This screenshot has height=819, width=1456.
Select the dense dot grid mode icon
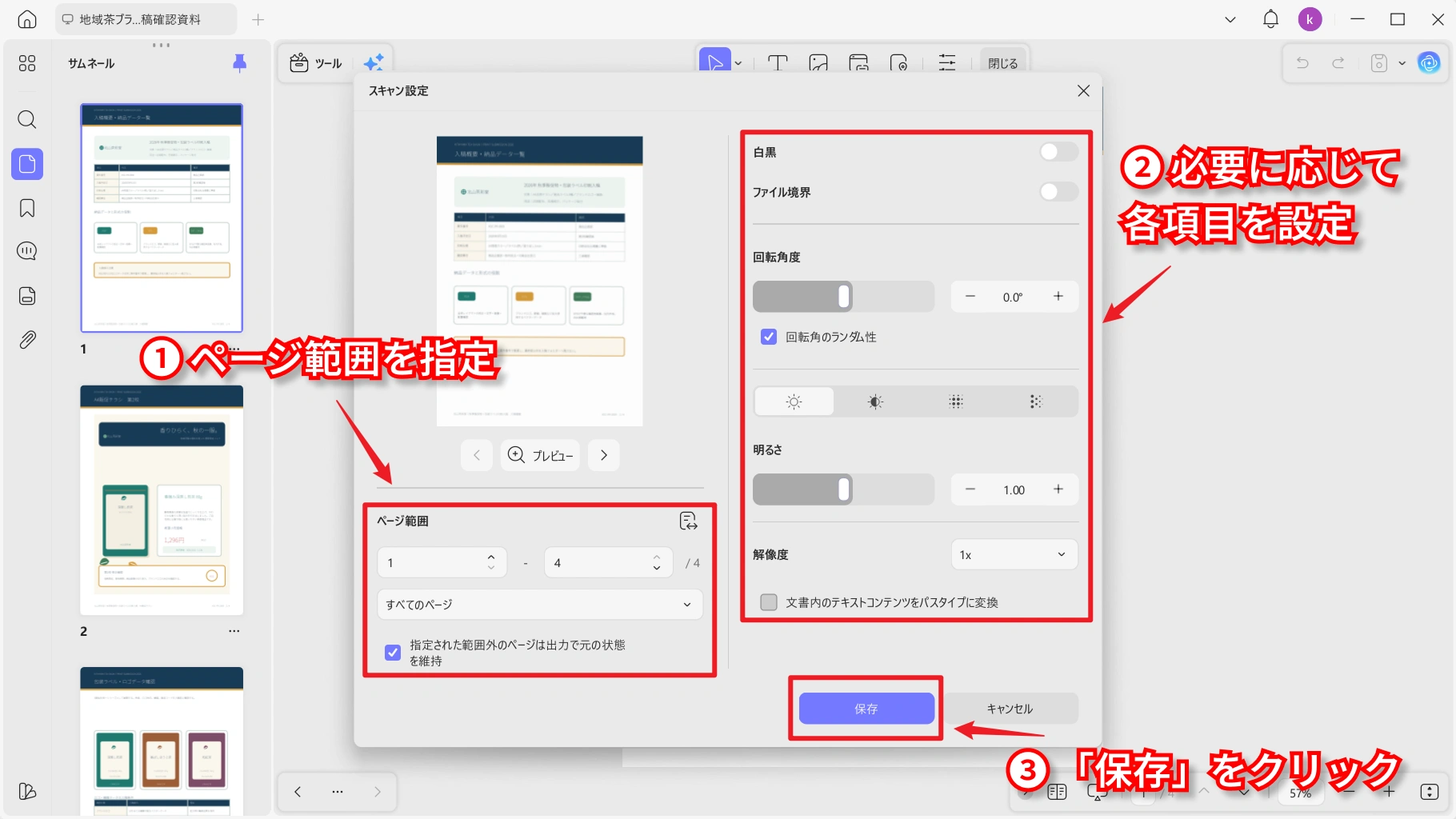point(956,402)
